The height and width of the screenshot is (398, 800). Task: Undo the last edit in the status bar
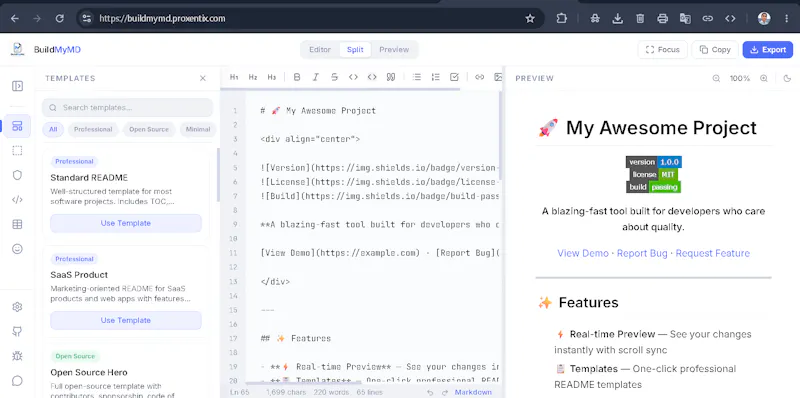(430, 392)
